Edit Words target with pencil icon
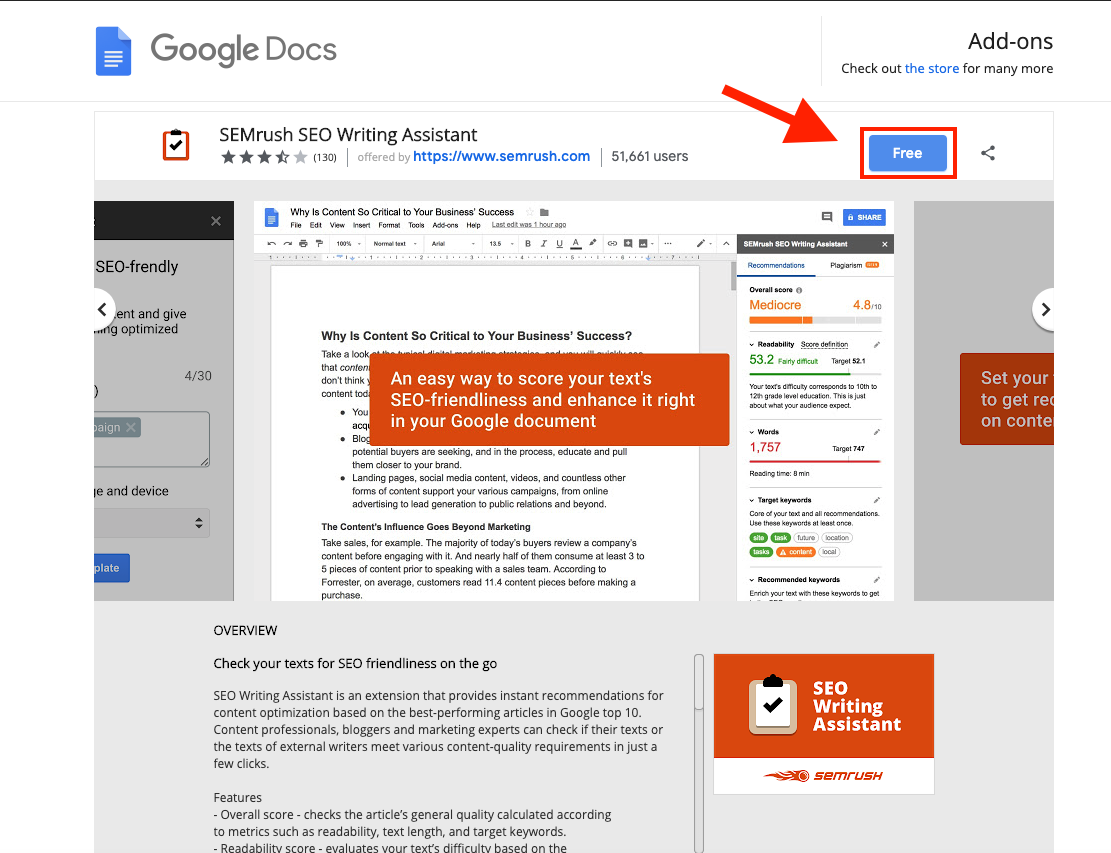Screen dimensions: 1111x853 pyautogui.click(x=876, y=432)
